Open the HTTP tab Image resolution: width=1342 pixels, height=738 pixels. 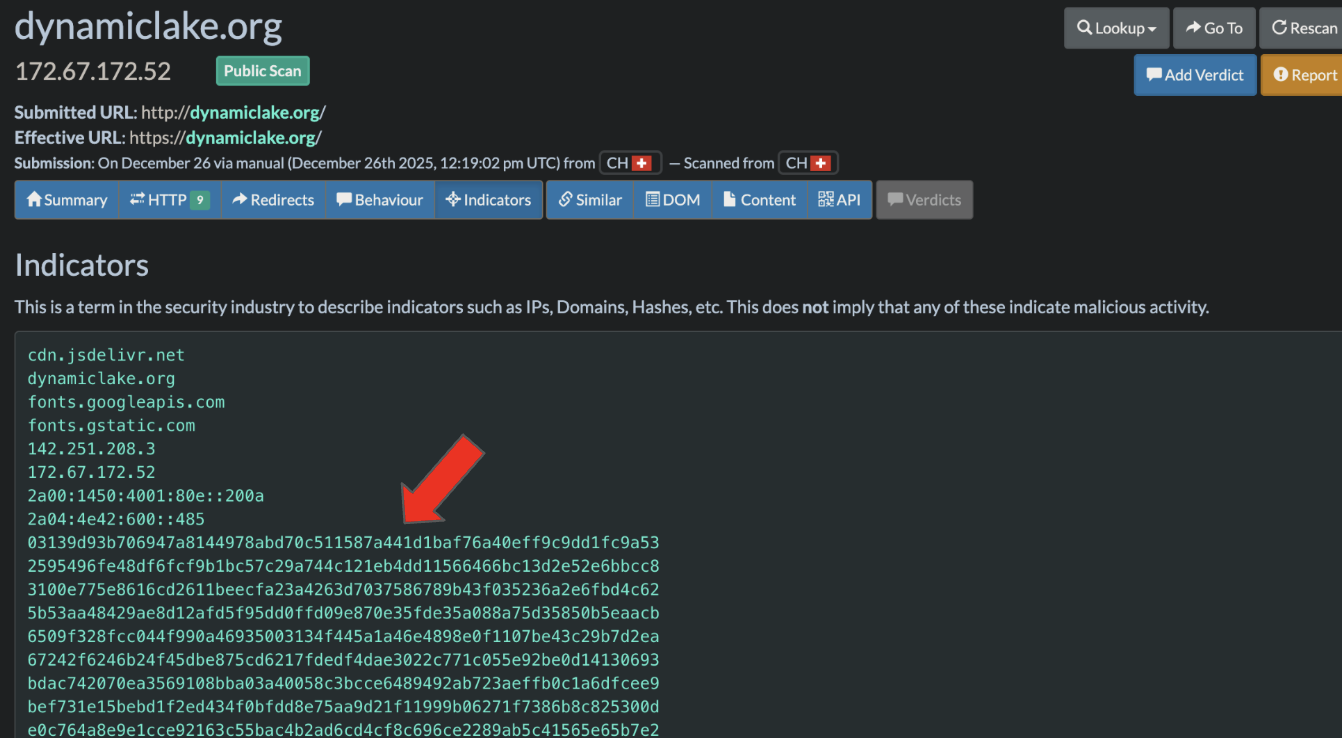pyautogui.click(x=169, y=200)
